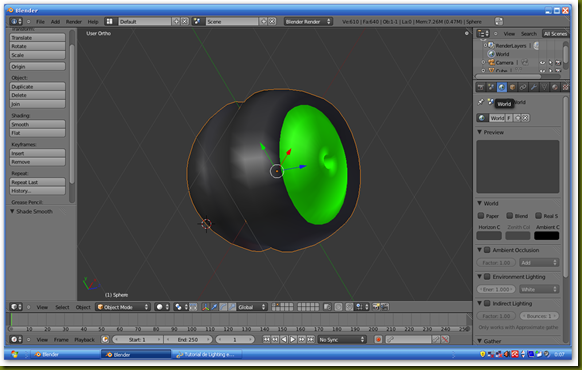
Task: Click the Origin button
Action: coord(37,66)
